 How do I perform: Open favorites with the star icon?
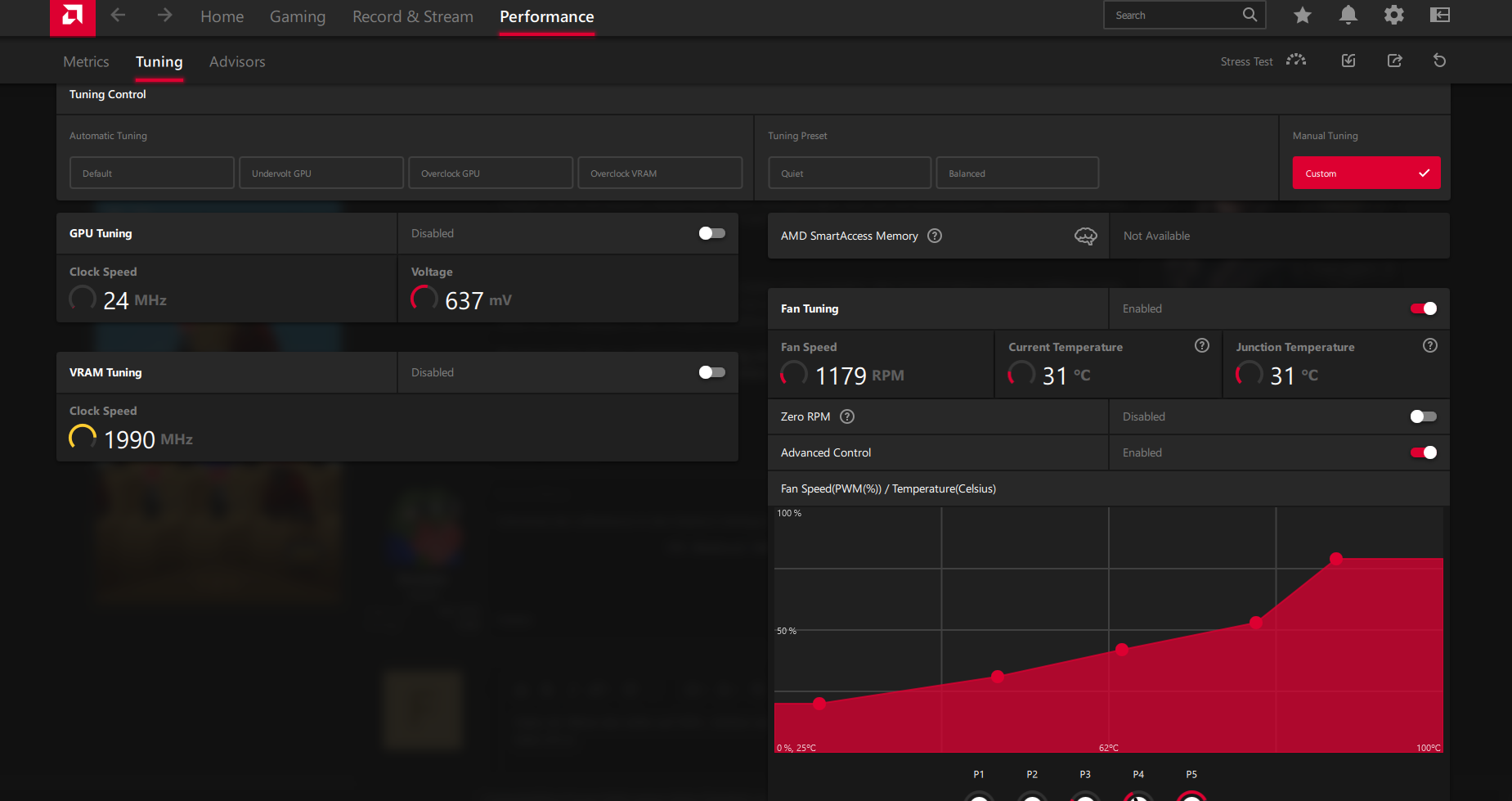click(1303, 15)
